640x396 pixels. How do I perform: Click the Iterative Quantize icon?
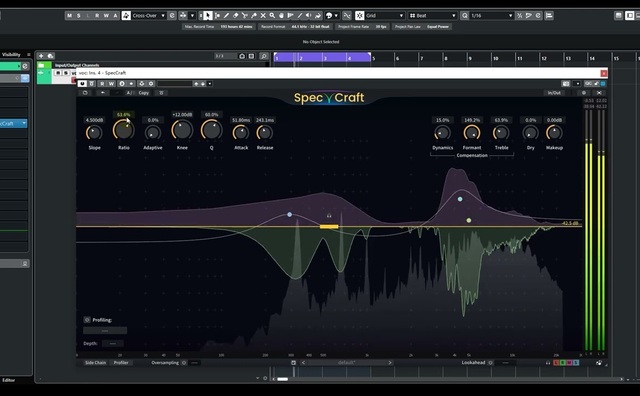(x=520, y=16)
